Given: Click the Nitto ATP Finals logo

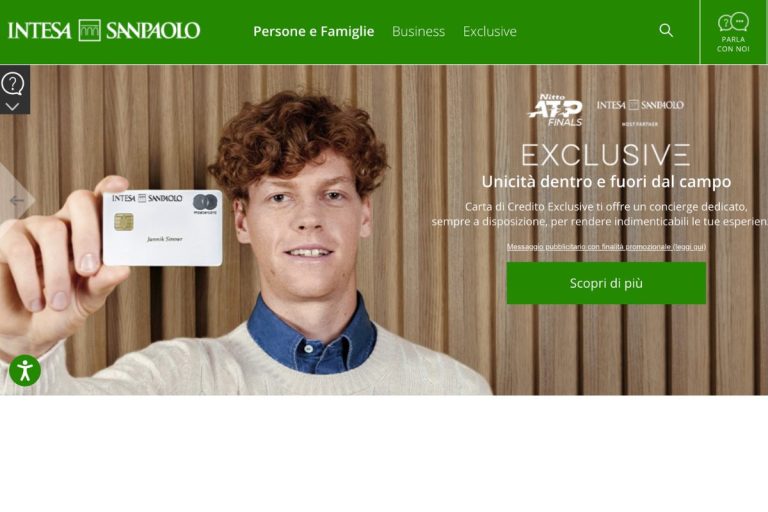Looking at the screenshot, I should (x=556, y=110).
